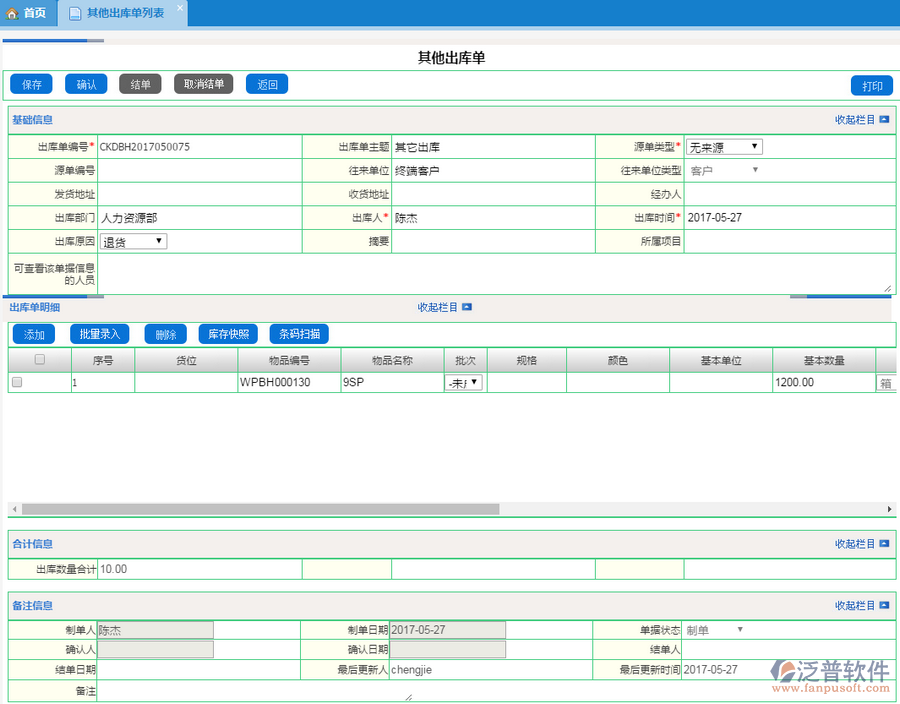Select the 其他出库单列表 tab

125,13
